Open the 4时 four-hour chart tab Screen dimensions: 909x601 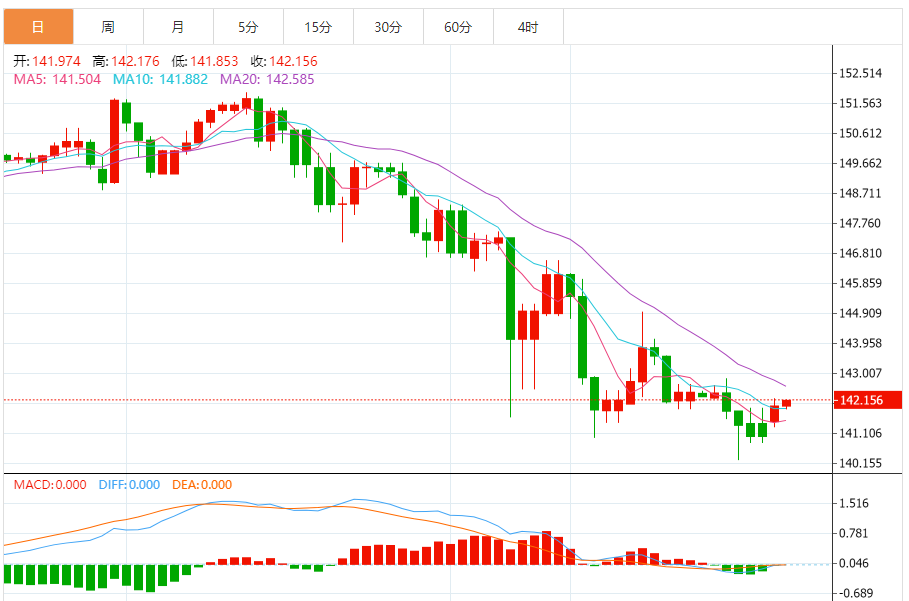529,27
